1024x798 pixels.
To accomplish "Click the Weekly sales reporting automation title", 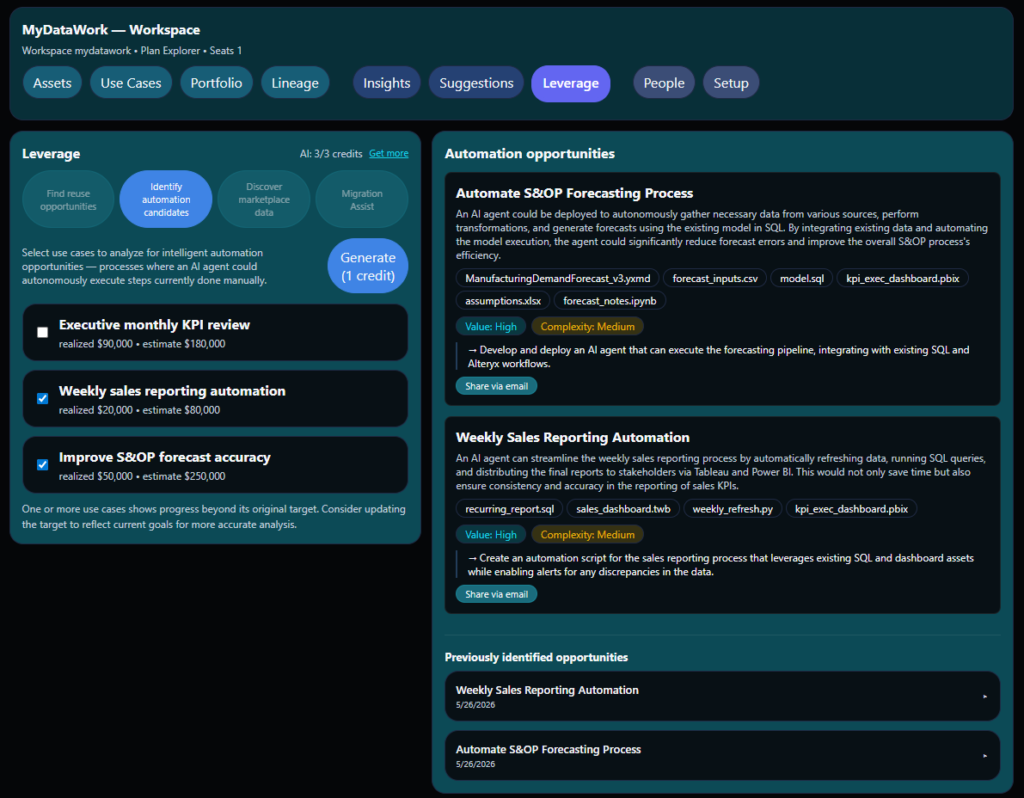I will click(172, 391).
